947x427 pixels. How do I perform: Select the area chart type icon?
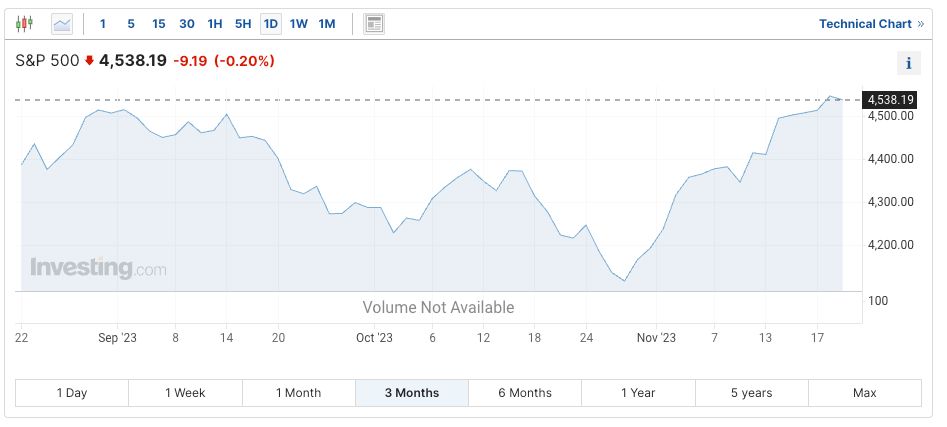62,23
